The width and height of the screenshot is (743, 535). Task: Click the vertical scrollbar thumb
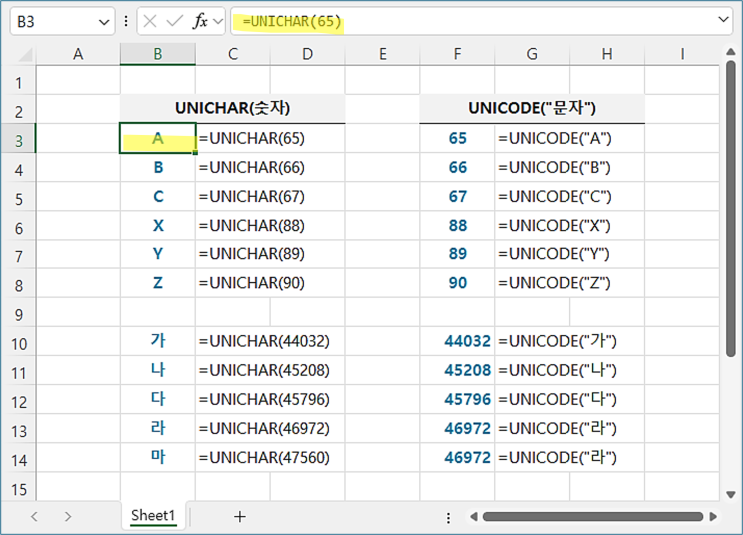[x=731, y=209]
